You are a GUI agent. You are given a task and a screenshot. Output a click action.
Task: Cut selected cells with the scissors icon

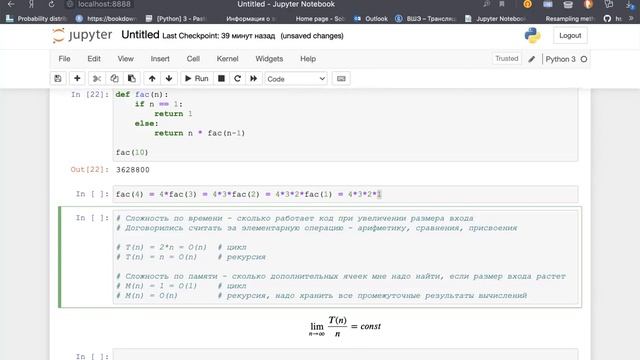click(97, 78)
